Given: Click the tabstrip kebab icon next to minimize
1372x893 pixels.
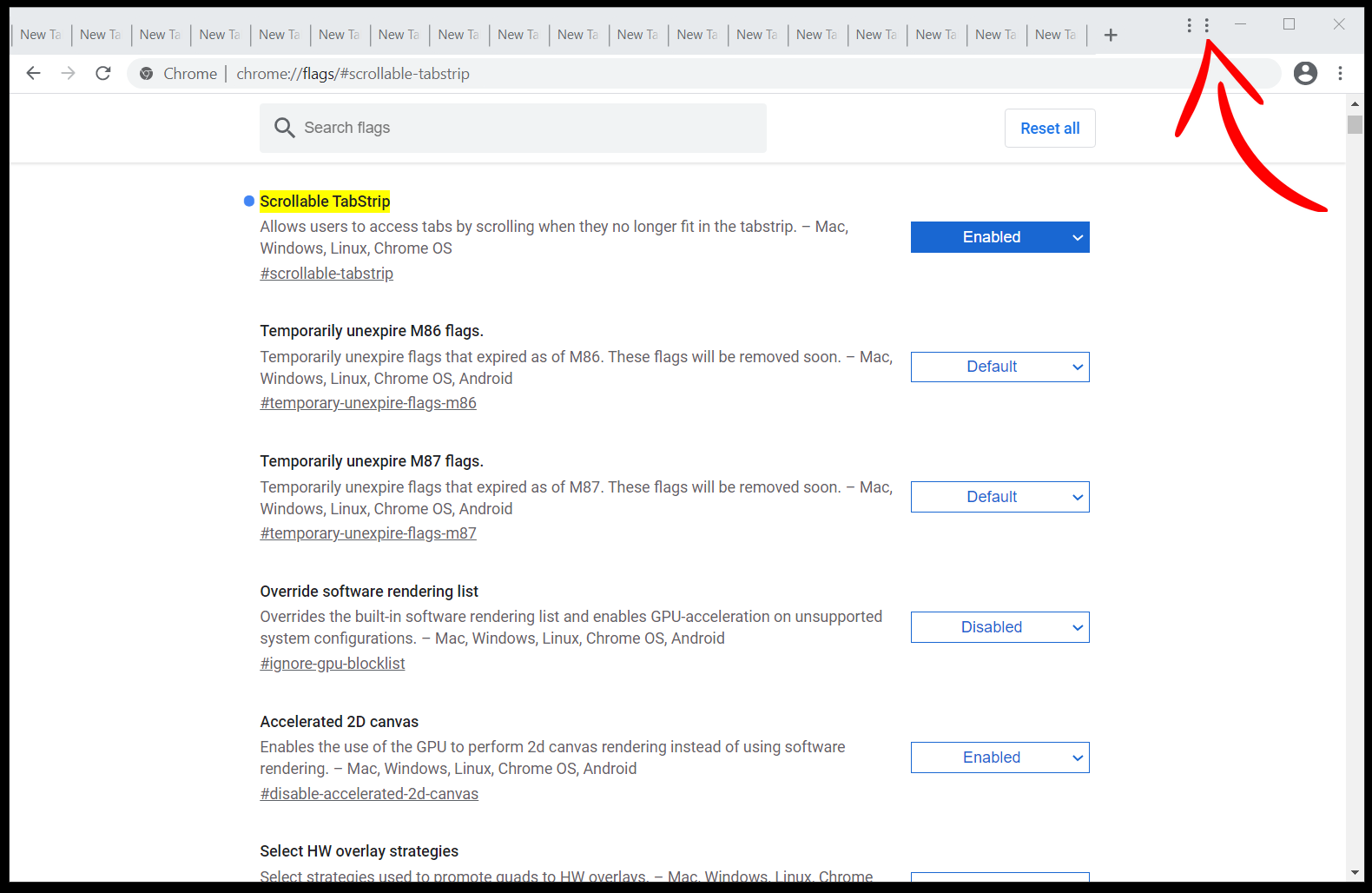Looking at the screenshot, I should [1207, 25].
